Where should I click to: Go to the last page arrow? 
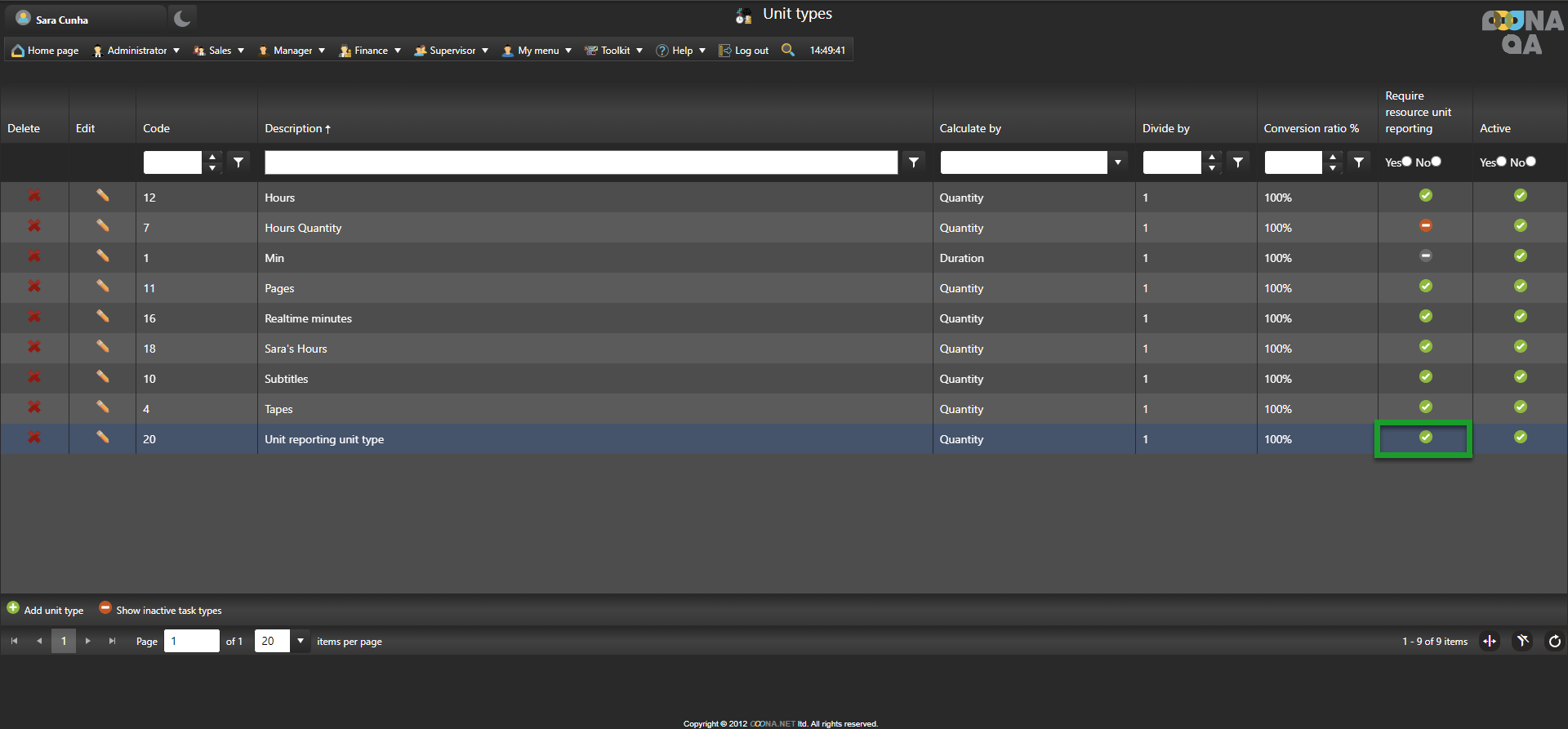[112, 642]
